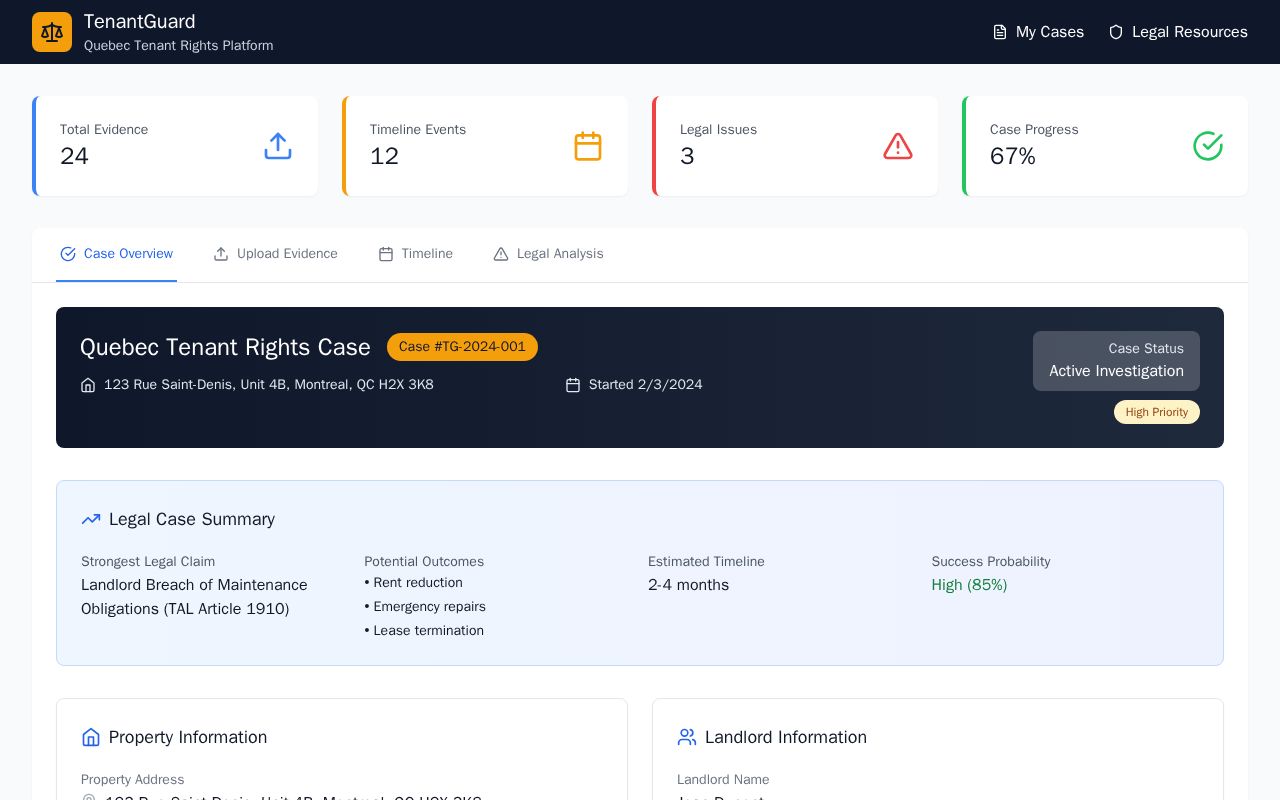Screen dimensions: 1280x800
Task: Open Legal Resources in the header
Action: [1178, 32]
